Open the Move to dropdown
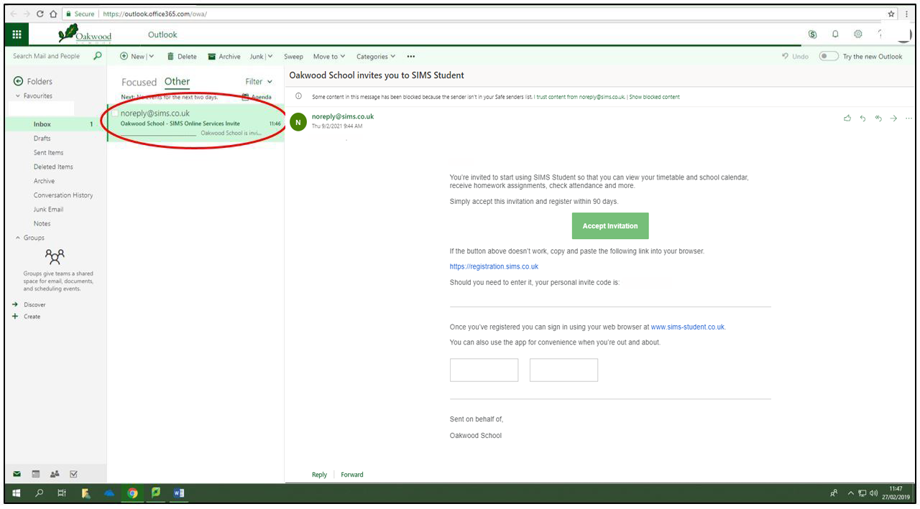 [x=329, y=56]
